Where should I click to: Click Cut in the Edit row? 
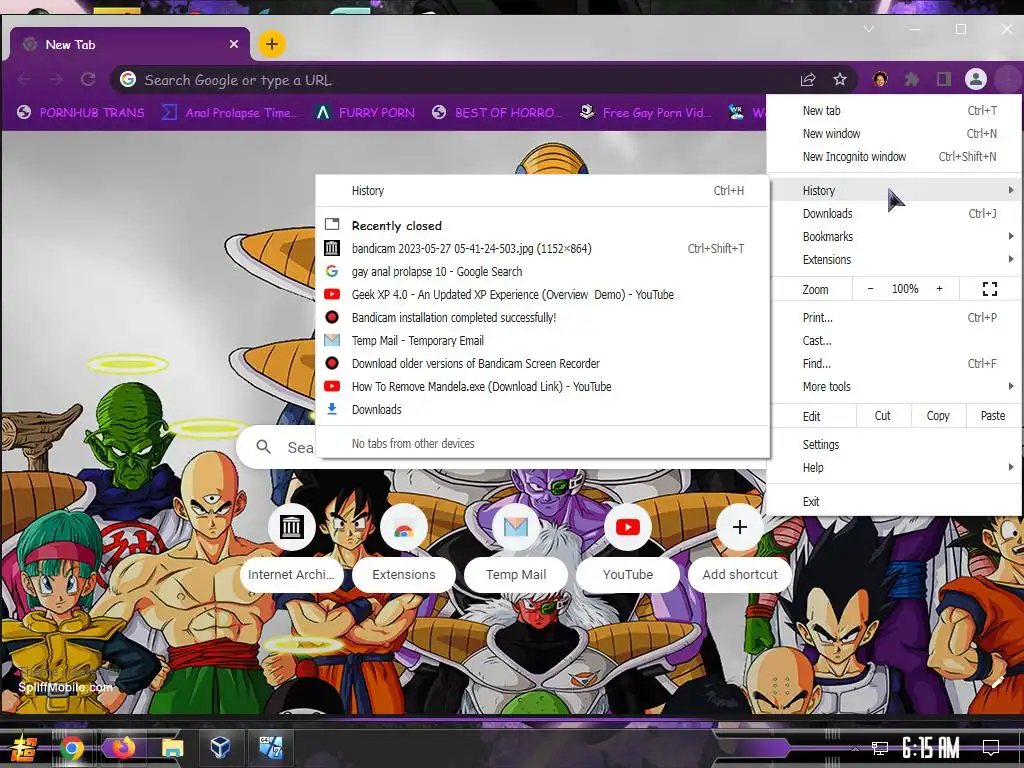click(x=882, y=415)
